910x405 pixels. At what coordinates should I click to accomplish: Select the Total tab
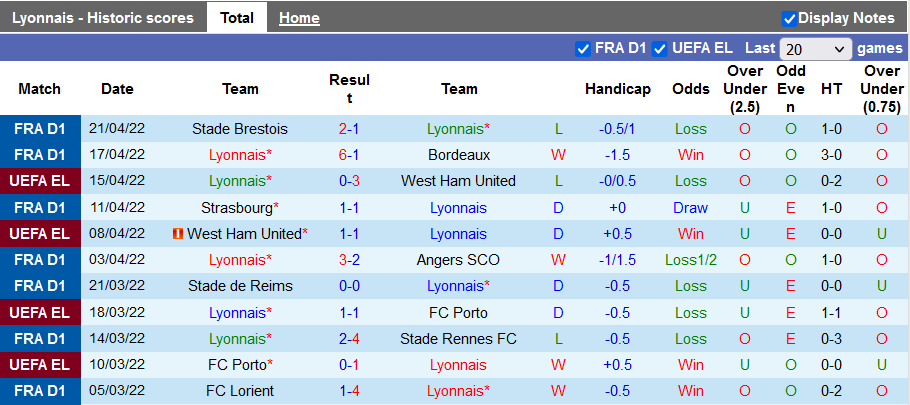click(x=236, y=18)
